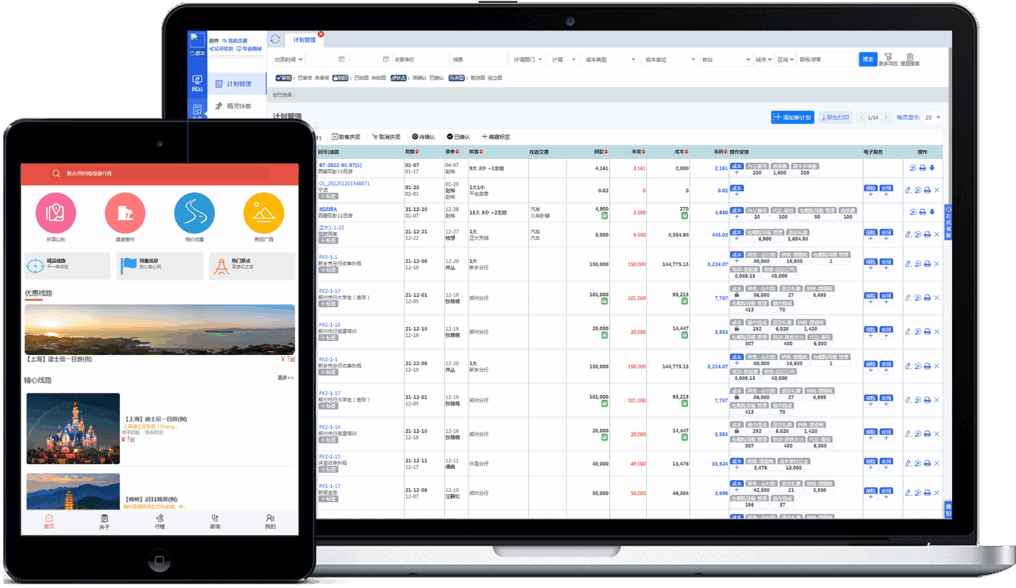Image resolution: width=1016 pixels, height=588 pixels.
Task: Click the blue 搜索 button
Action: (x=868, y=60)
